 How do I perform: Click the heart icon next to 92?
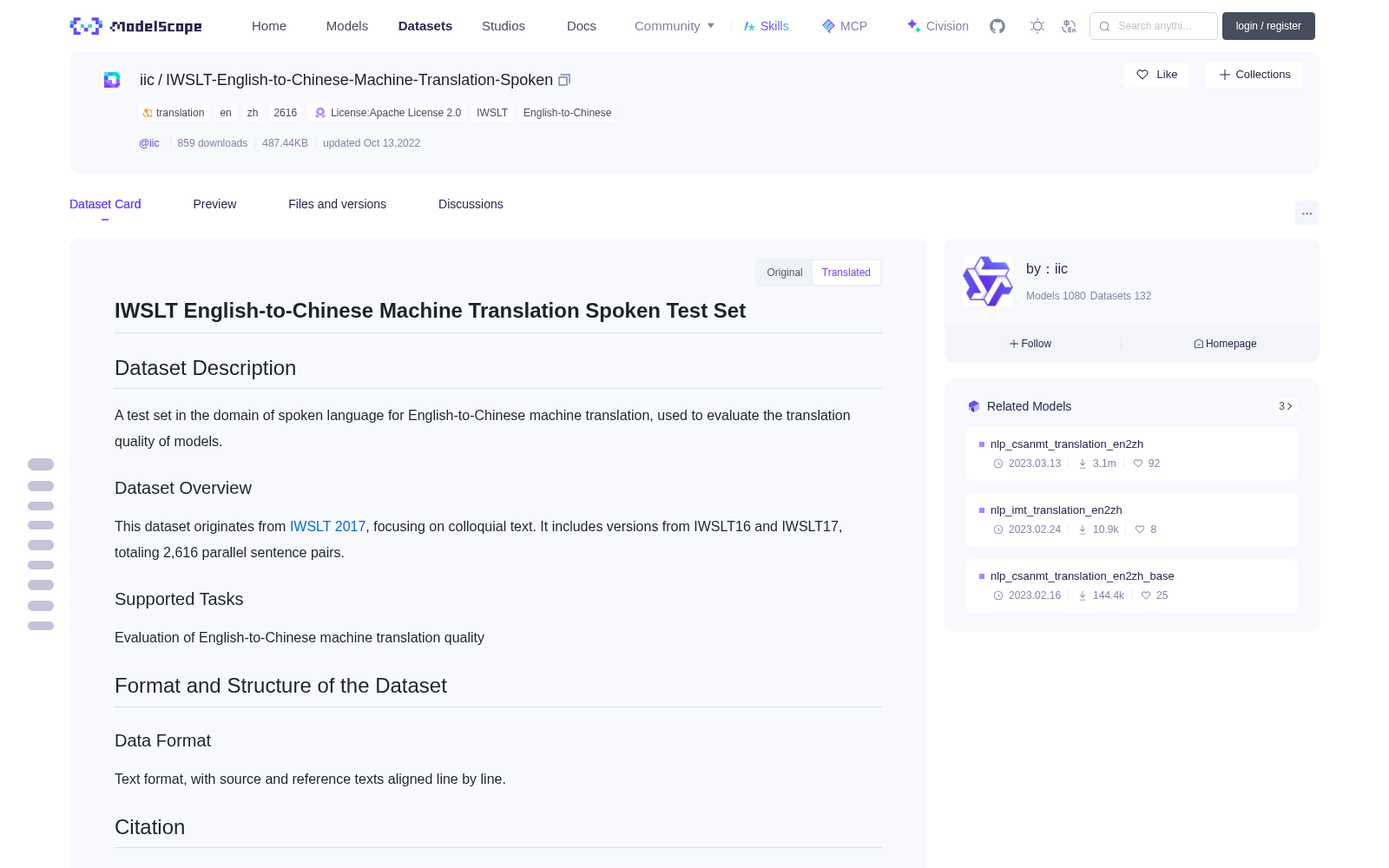(1138, 464)
